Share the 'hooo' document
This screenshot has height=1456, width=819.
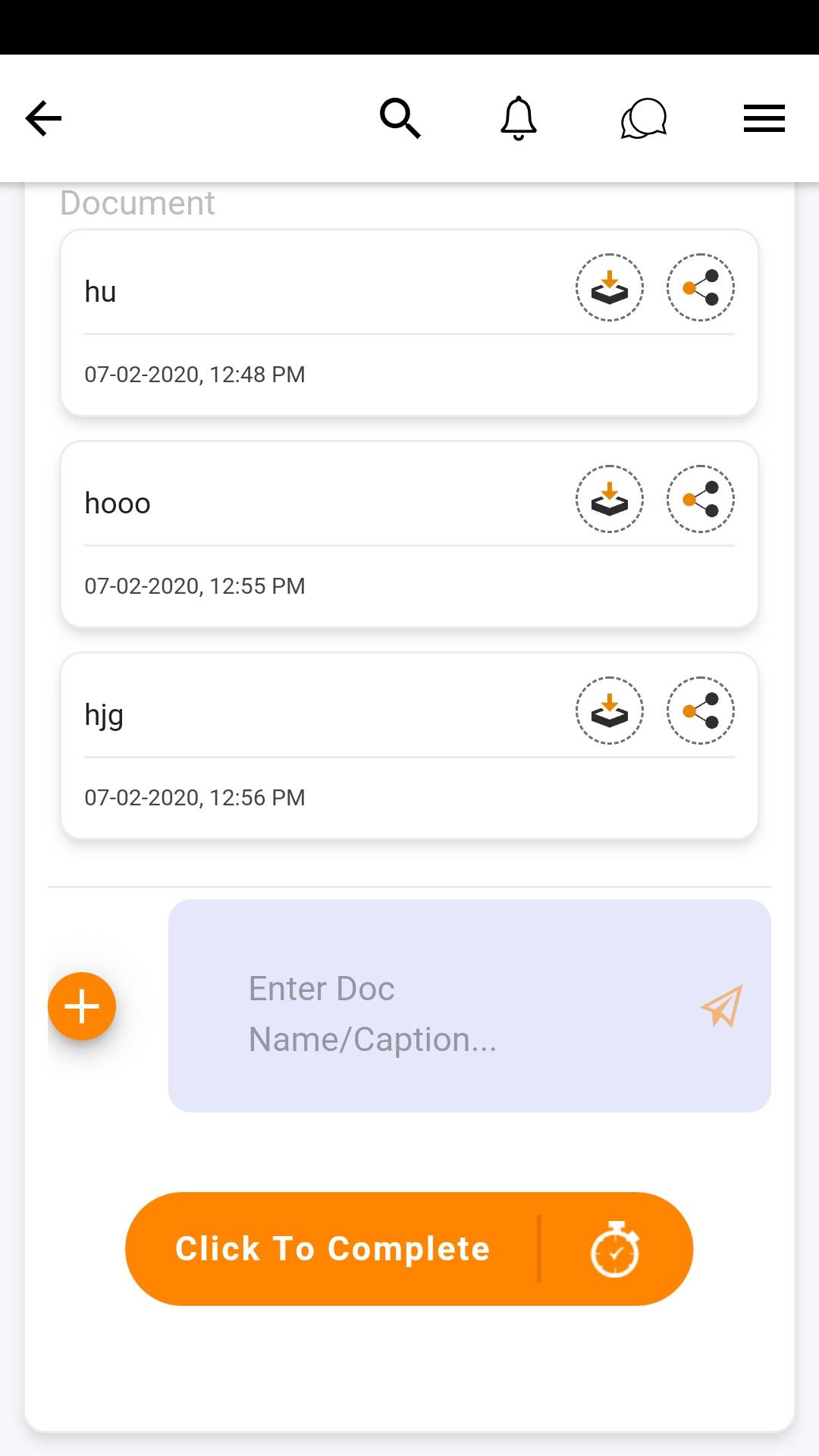point(701,500)
